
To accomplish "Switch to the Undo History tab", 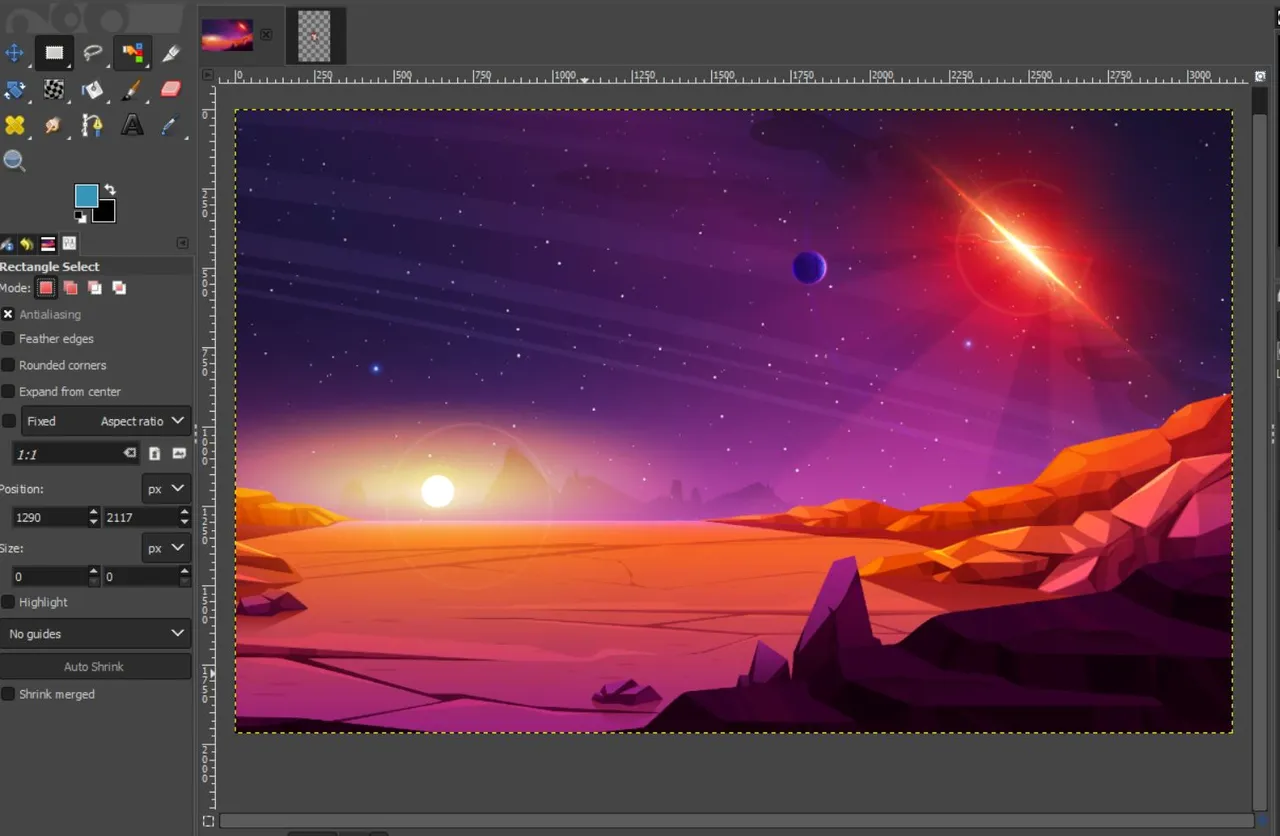I will point(27,243).
